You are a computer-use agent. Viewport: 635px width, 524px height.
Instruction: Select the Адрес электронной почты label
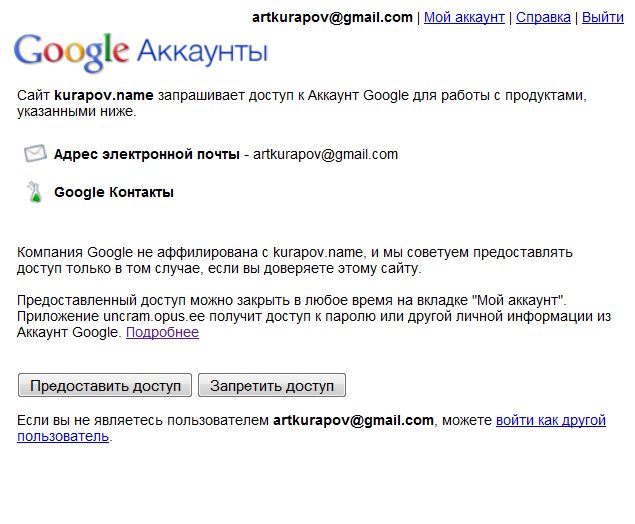tap(146, 154)
